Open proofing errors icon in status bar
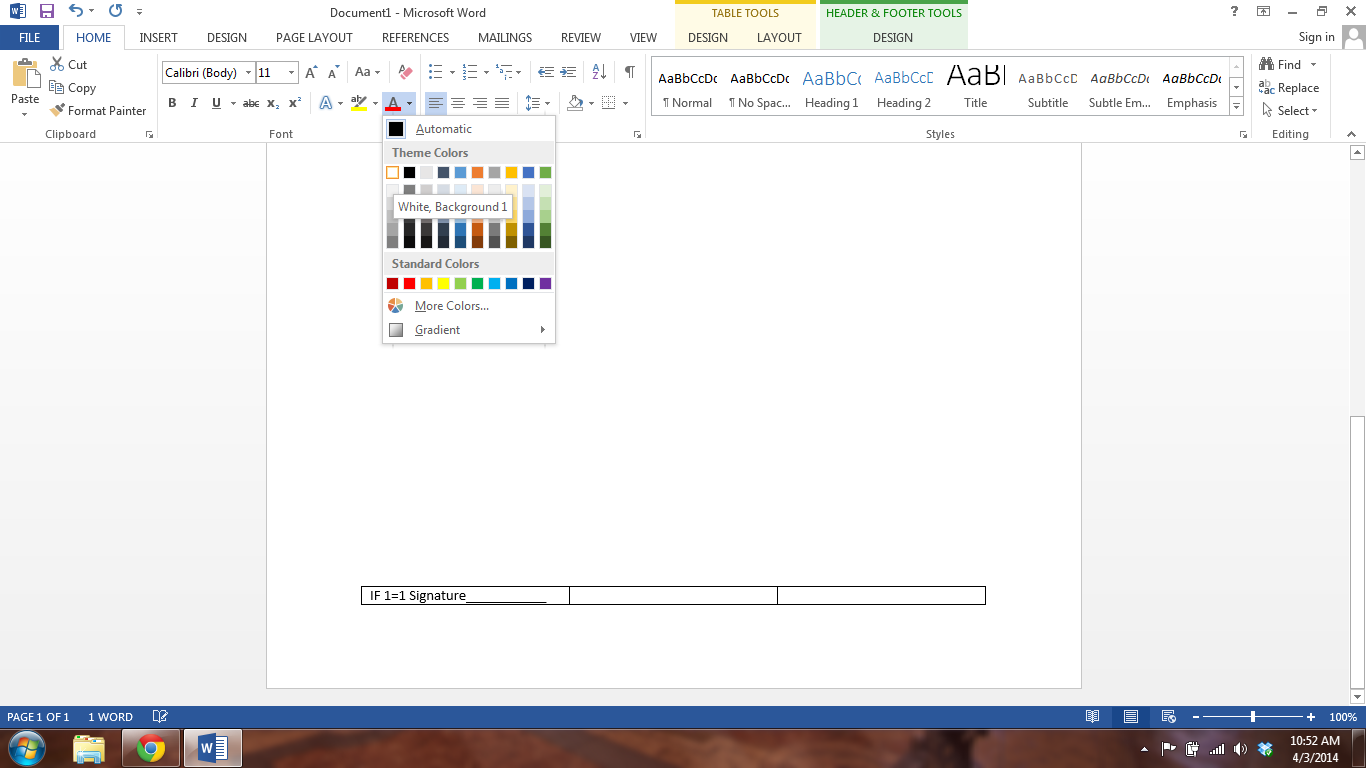 159,717
